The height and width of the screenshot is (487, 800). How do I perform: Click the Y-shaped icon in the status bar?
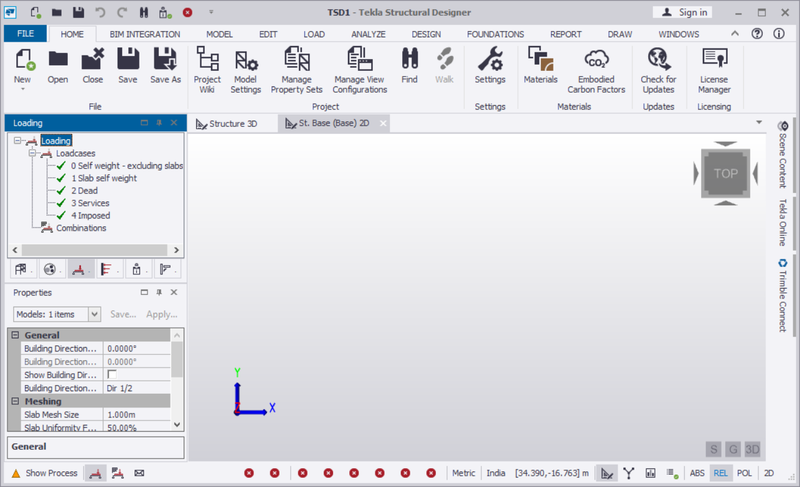click(629, 473)
